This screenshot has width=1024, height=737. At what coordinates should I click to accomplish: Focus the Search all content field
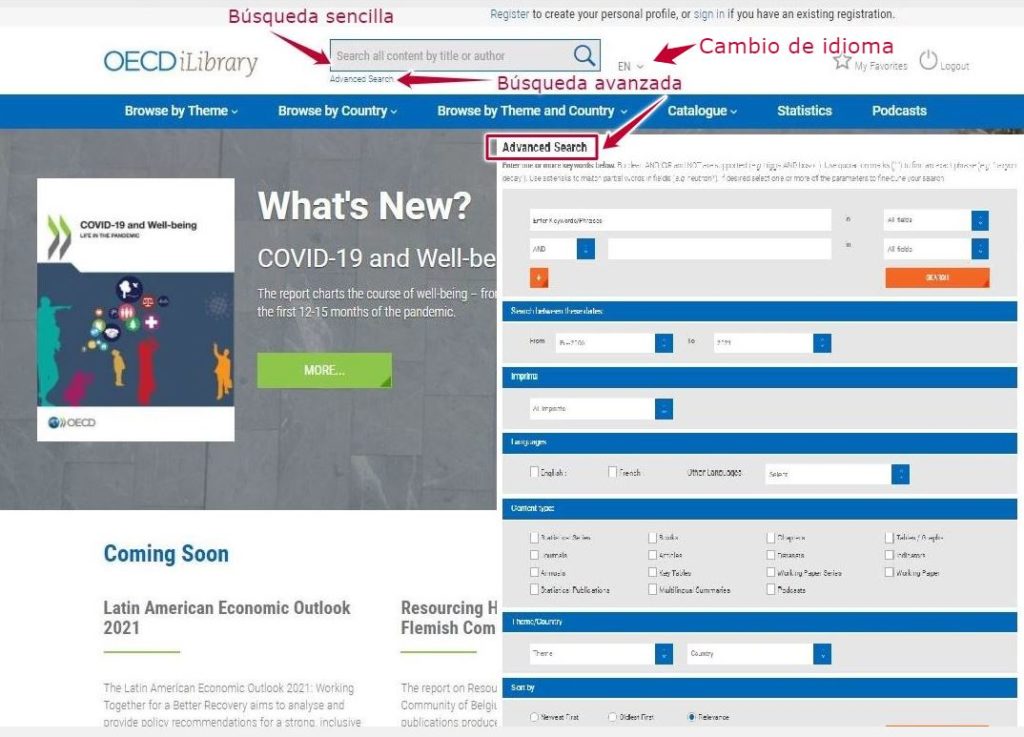click(x=451, y=55)
